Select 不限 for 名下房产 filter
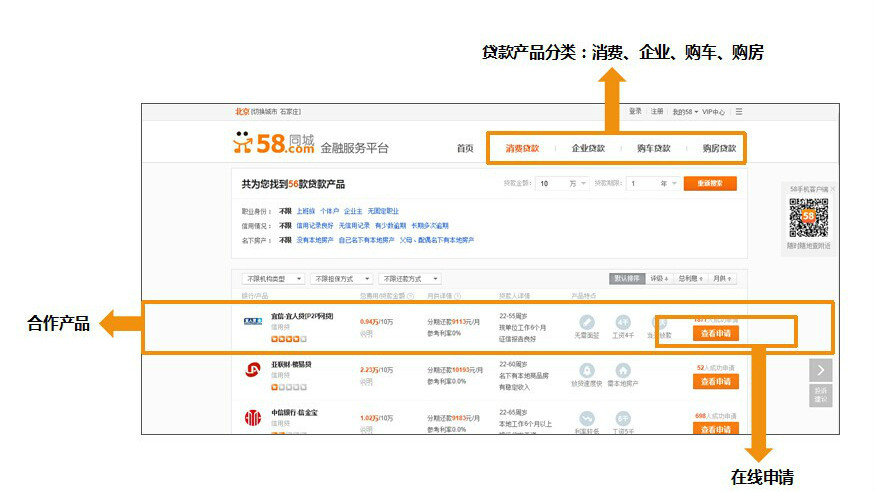875x492 pixels. point(285,240)
